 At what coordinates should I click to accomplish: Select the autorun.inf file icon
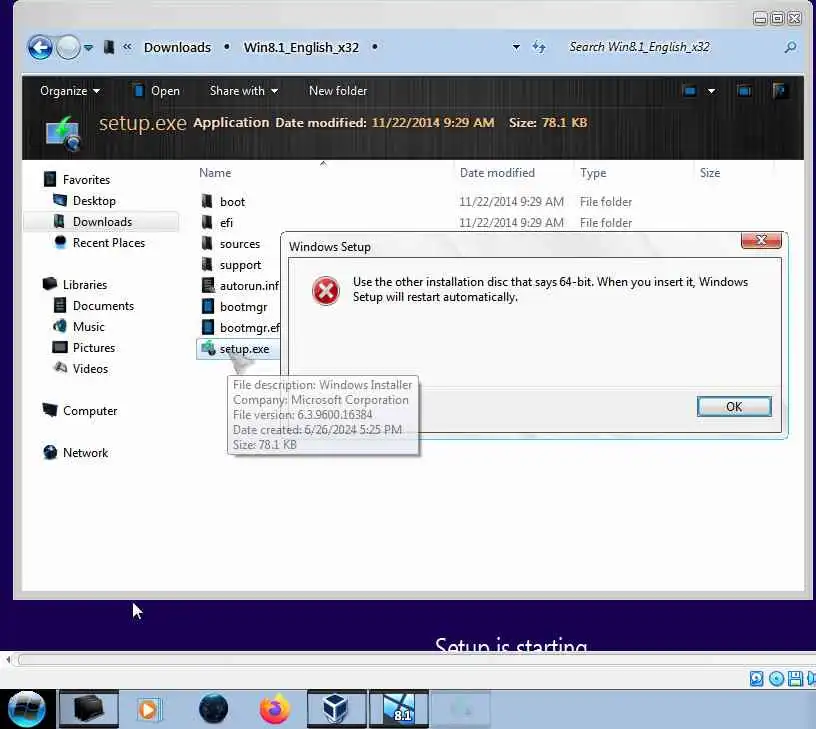tap(208, 285)
